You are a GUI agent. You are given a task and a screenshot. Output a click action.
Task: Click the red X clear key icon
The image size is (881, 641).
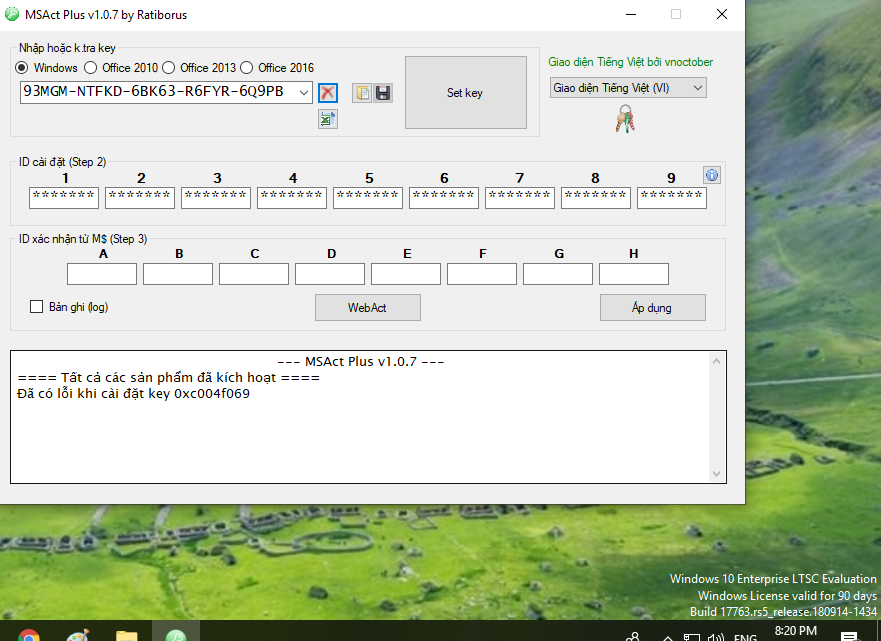(x=328, y=93)
